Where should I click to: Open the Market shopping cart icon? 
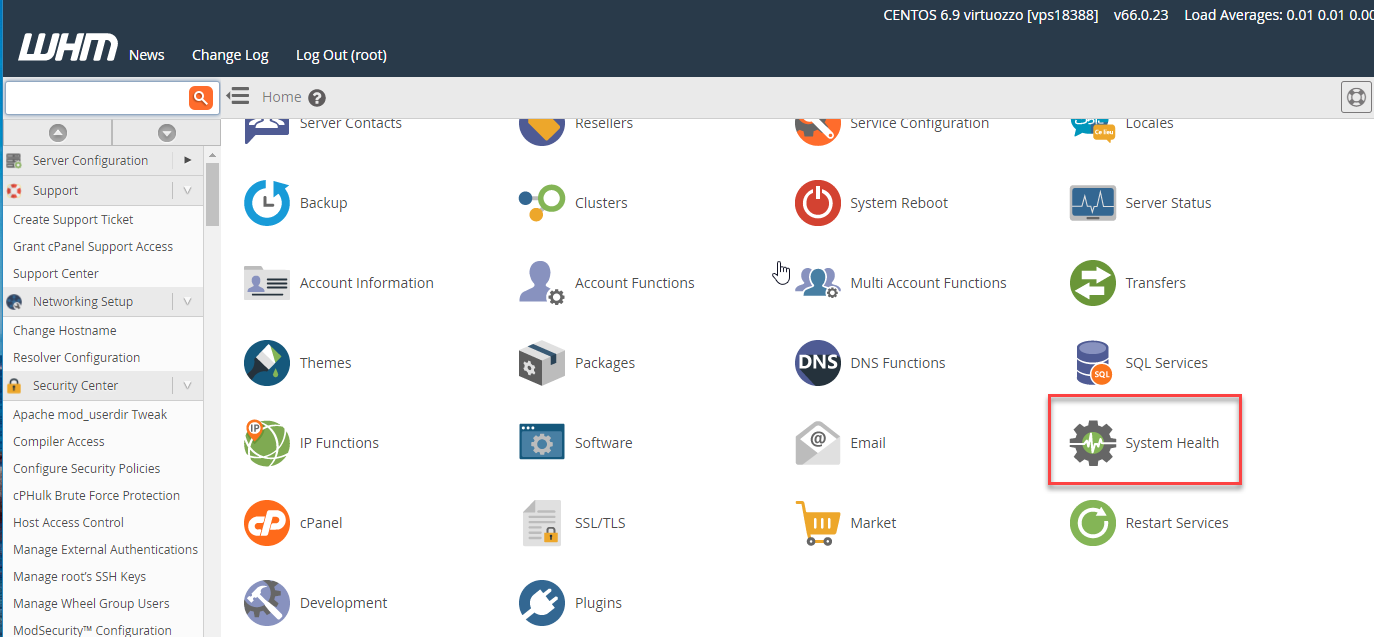point(817,523)
